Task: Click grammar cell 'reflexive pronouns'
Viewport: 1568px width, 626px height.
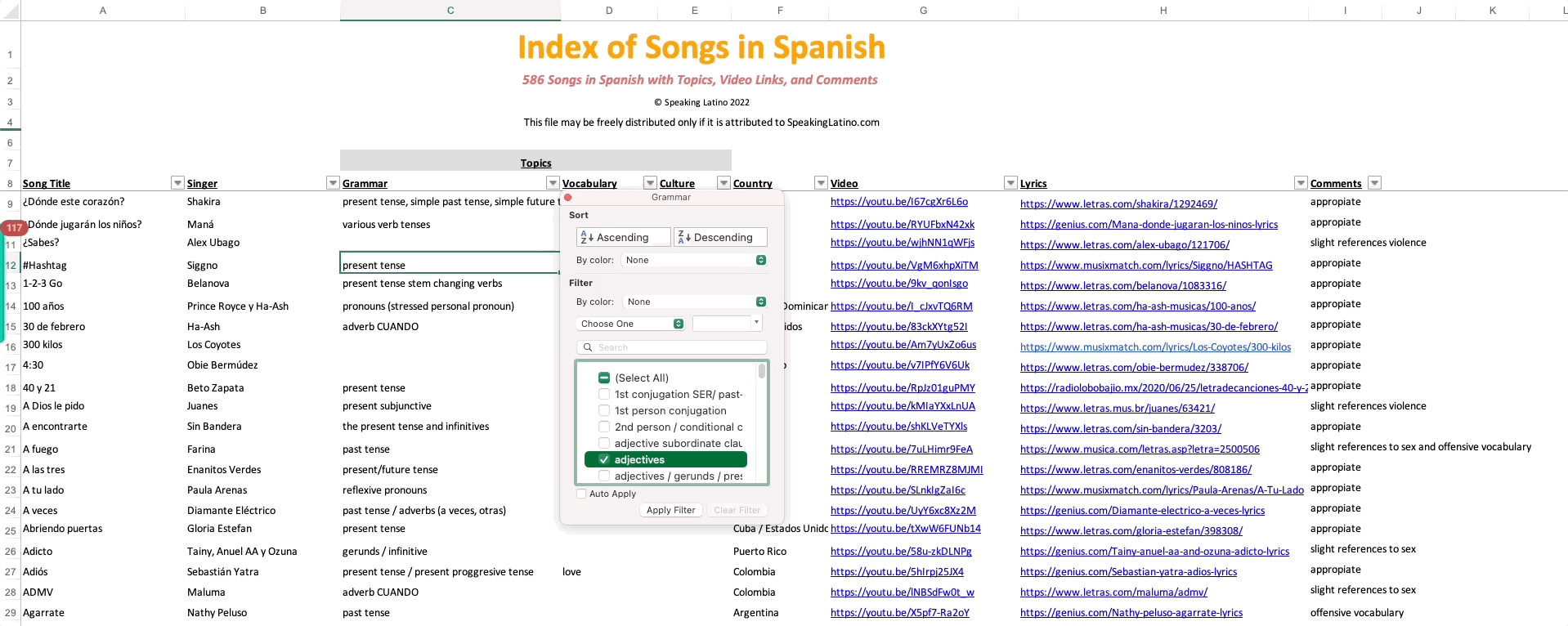Action: pyautogui.click(x=385, y=490)
